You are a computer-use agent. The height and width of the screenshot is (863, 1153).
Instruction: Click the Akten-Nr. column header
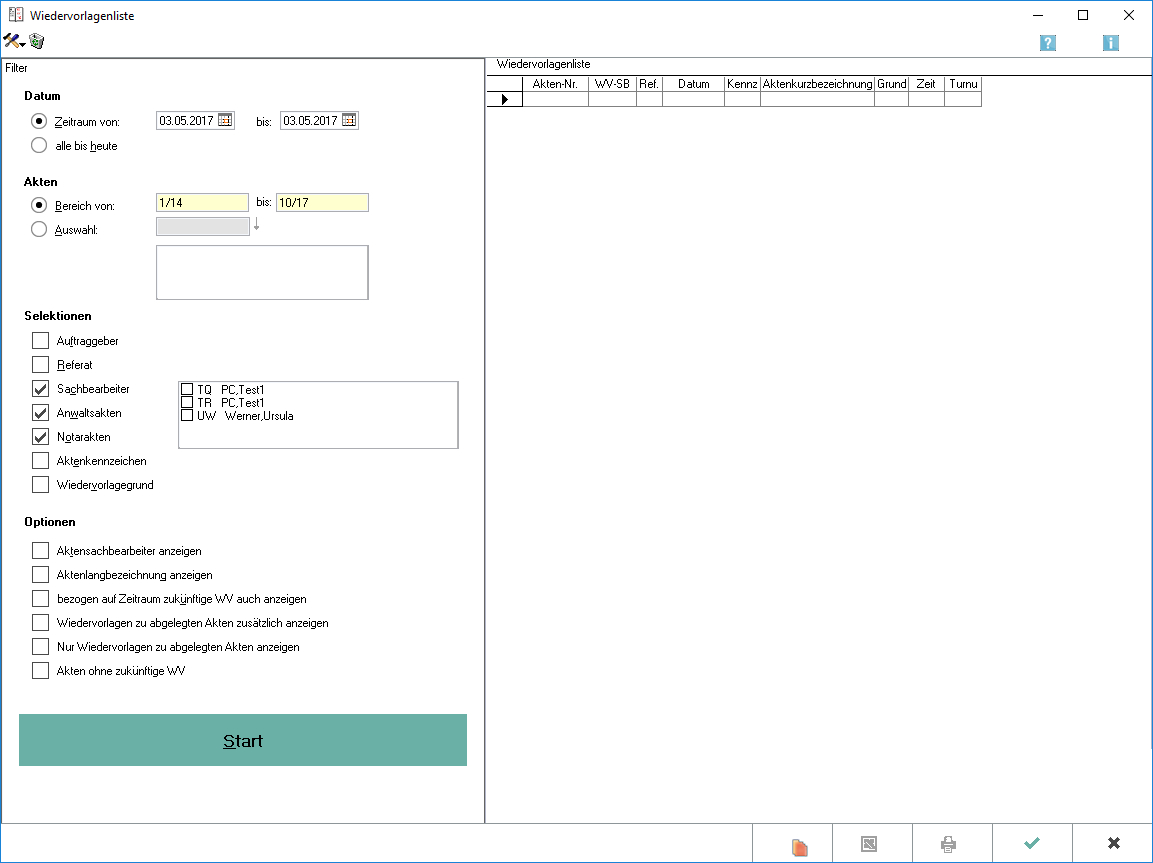555,84
